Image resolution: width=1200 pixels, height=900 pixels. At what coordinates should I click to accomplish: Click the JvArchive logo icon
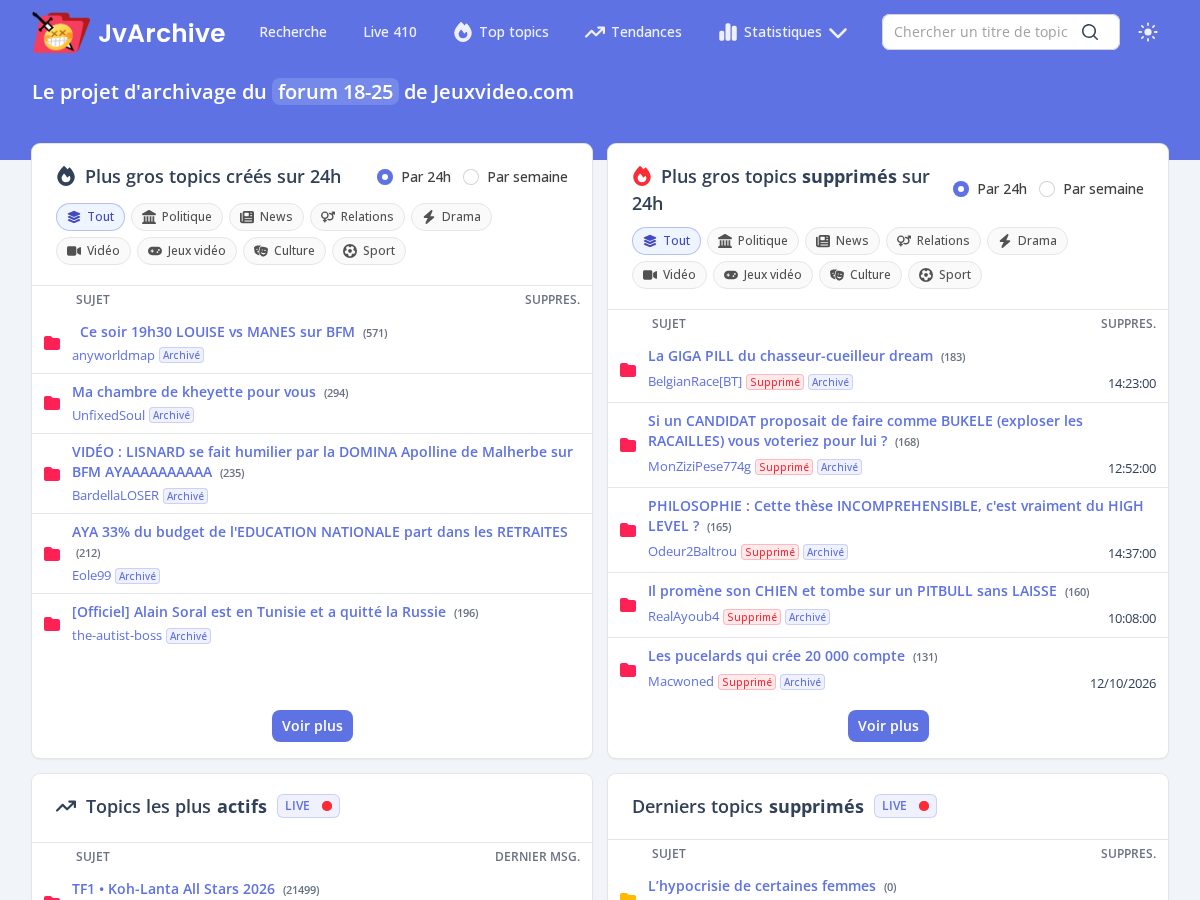tap(60, 32)
